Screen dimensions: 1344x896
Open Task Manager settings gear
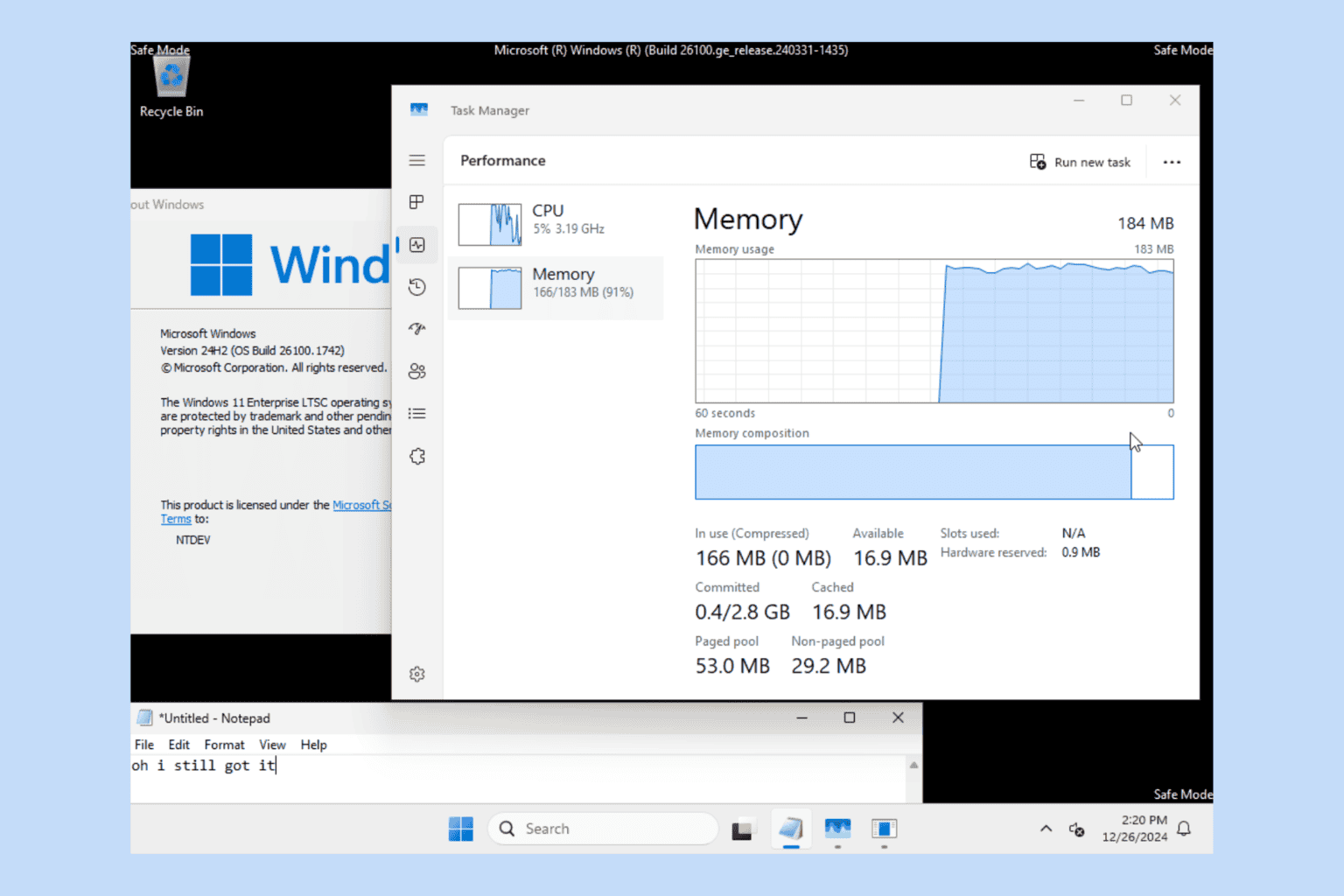(x=417, y=674)
